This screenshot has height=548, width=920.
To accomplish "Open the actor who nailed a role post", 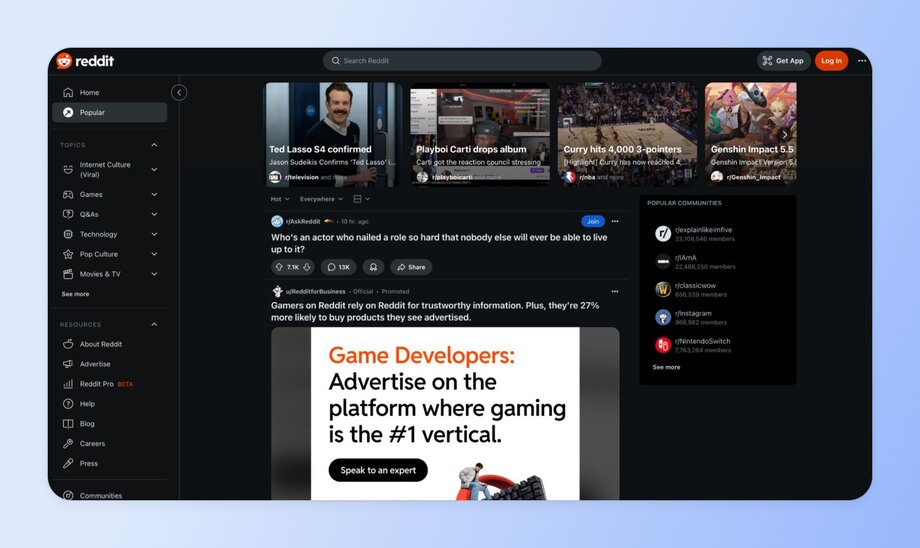I will click(439, 243).
